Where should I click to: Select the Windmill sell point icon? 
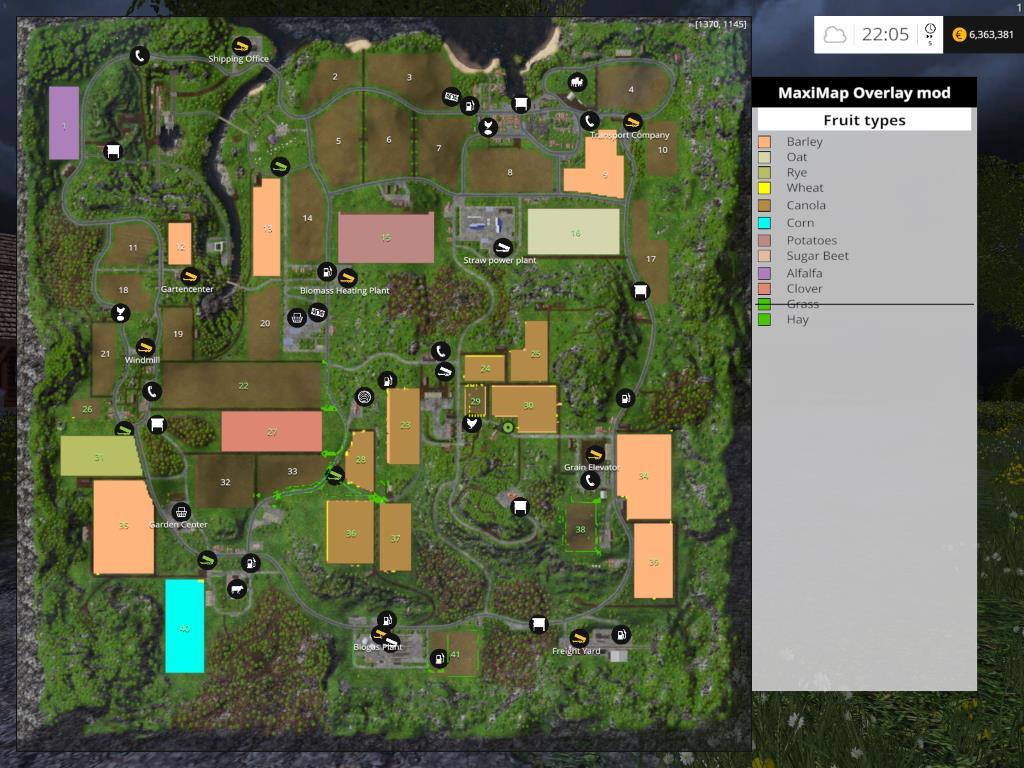click(x=145, y=347)
